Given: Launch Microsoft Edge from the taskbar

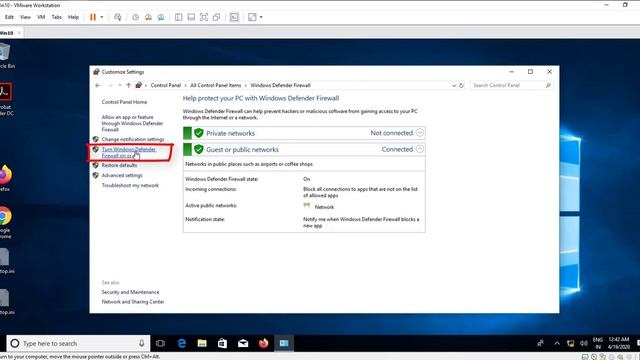Looking at the screenshot, I should tap(182, 344).
